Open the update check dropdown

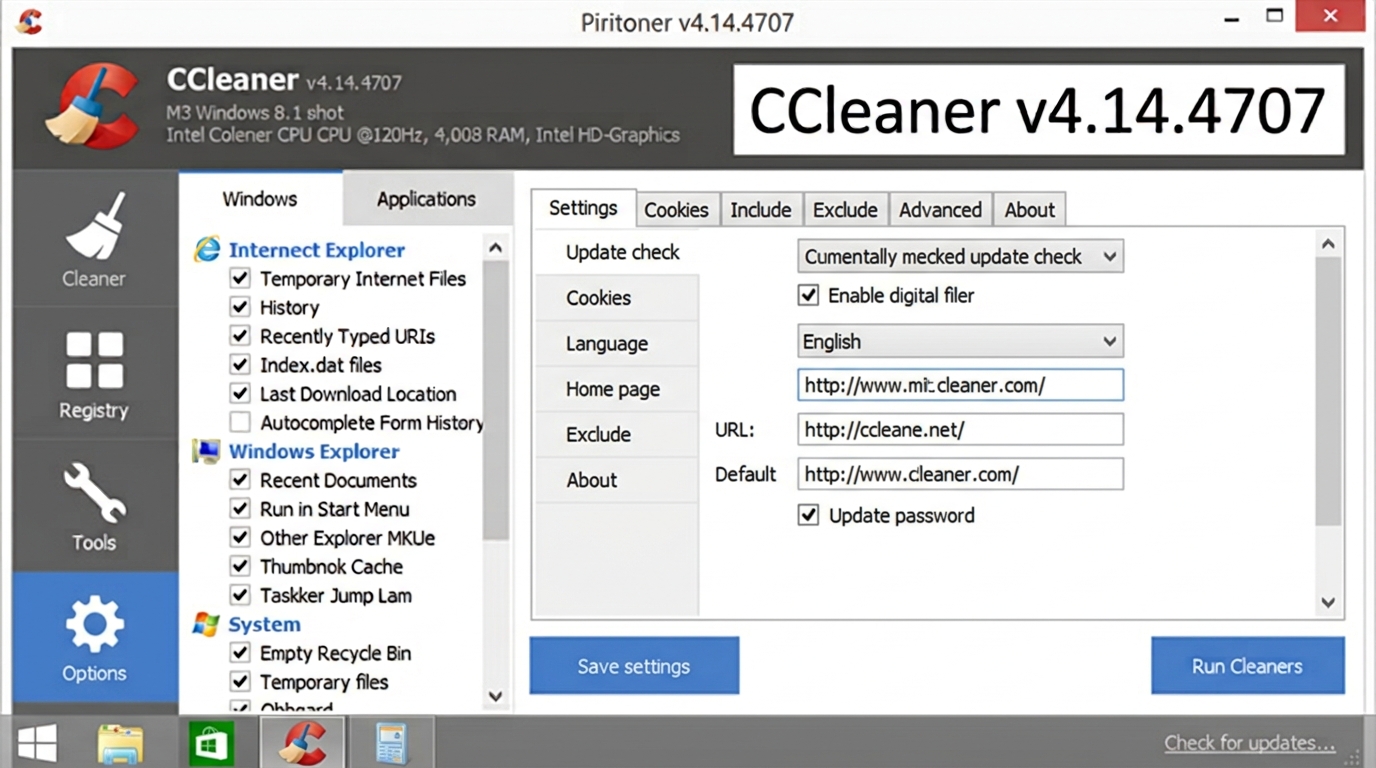(960, 256)
